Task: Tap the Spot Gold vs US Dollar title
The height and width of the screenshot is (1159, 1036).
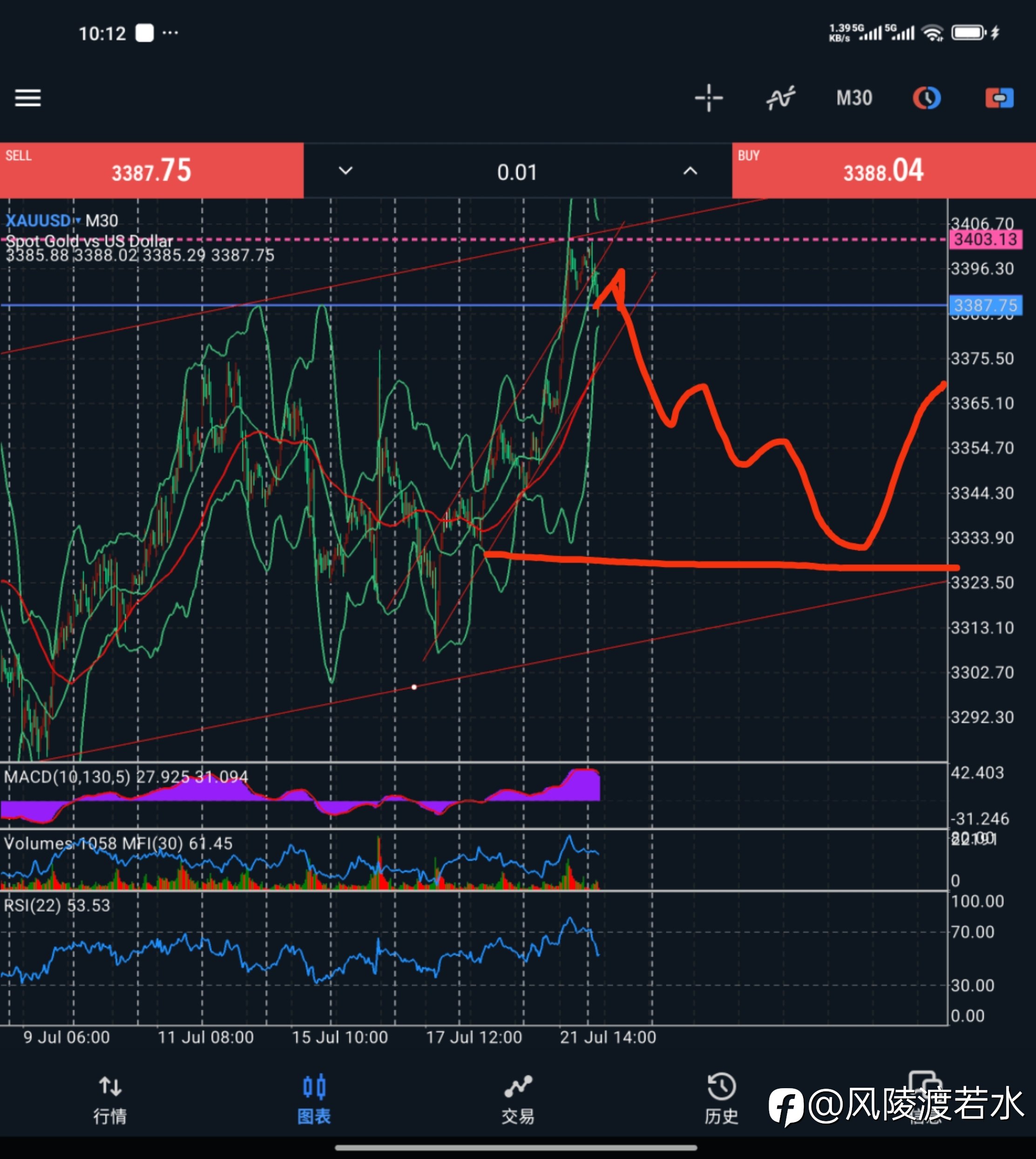Action: tap(89, 241)
